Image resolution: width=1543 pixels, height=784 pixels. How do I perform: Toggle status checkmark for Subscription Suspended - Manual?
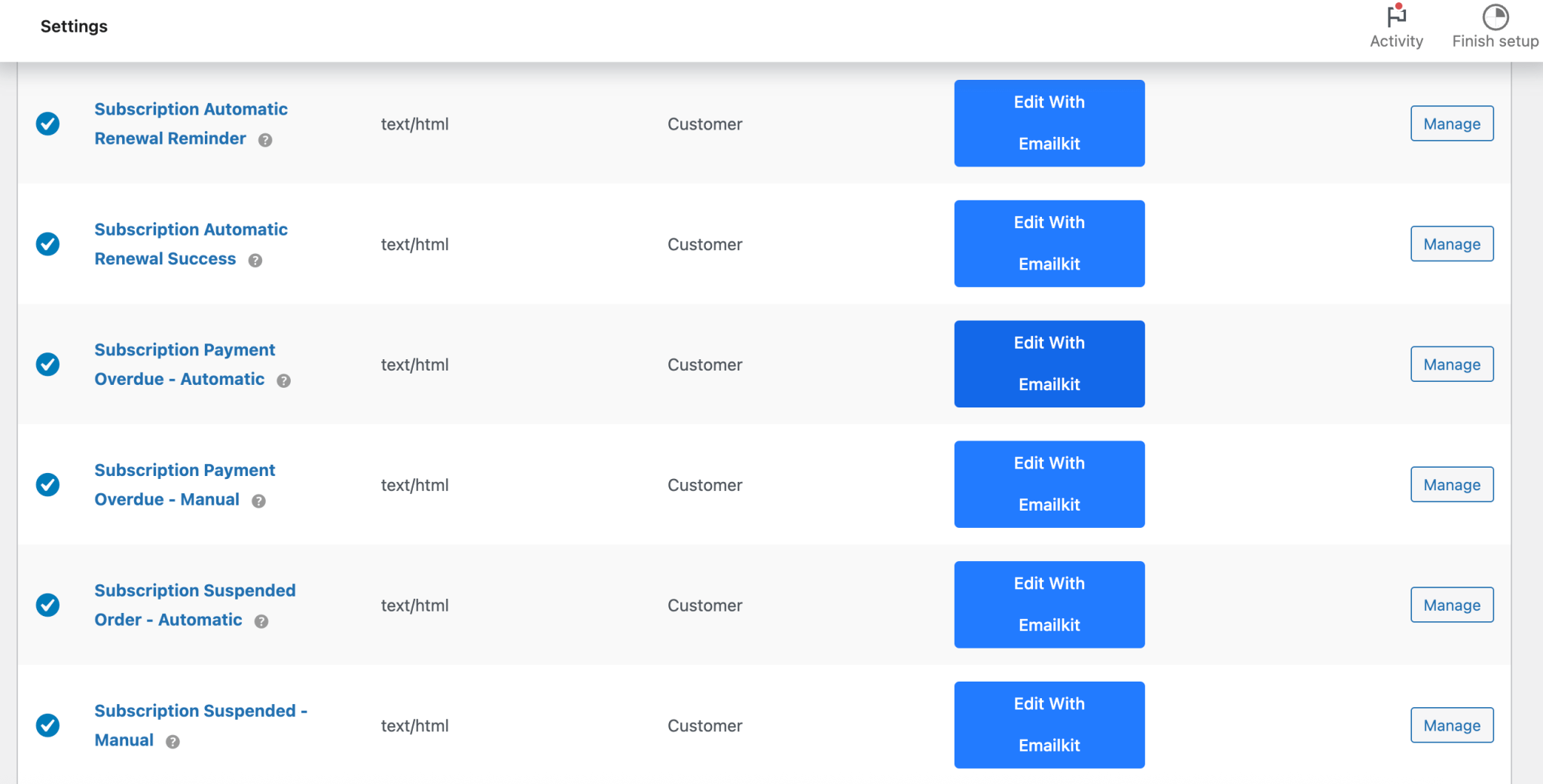click(47, 725)
